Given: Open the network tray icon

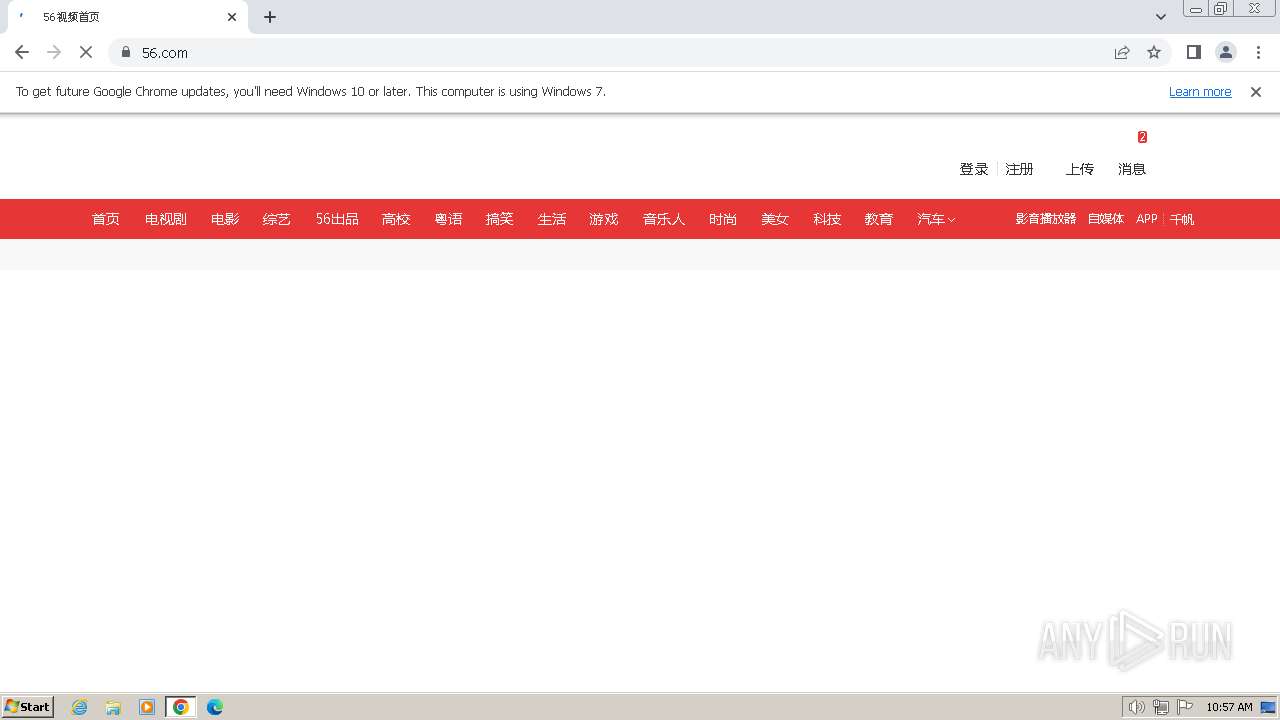Looking at the screenshot, I should tap(1161, 707).
